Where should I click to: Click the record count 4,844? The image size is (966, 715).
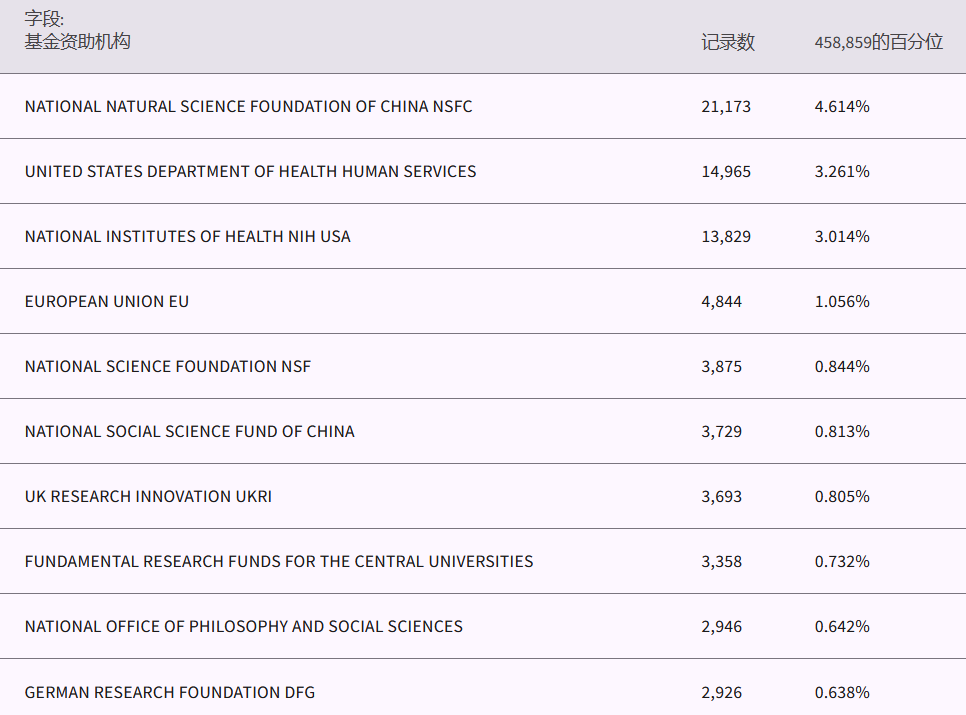721,301
